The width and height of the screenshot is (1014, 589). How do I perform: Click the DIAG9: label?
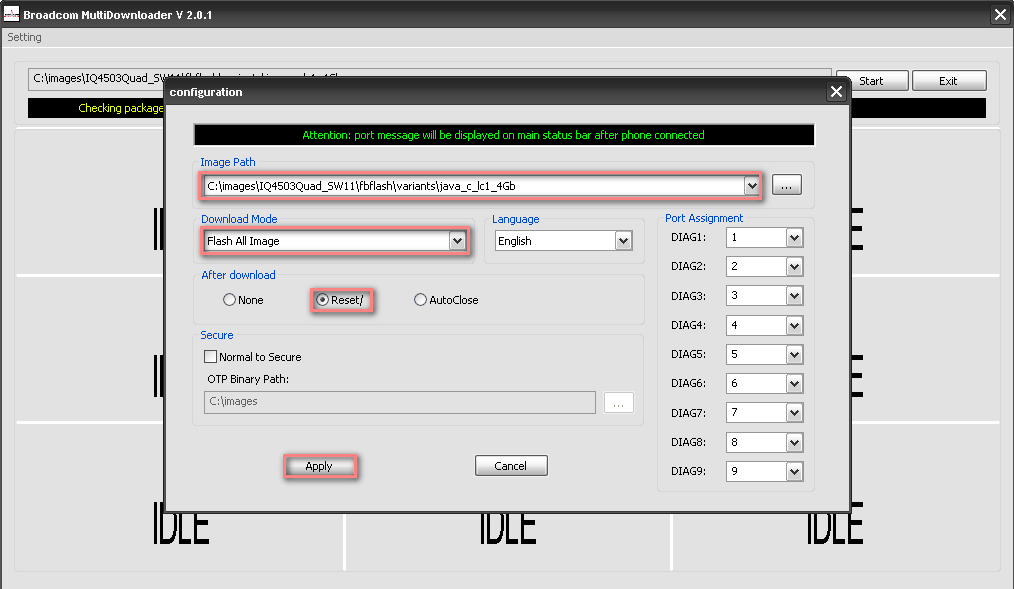click(688, 471)
